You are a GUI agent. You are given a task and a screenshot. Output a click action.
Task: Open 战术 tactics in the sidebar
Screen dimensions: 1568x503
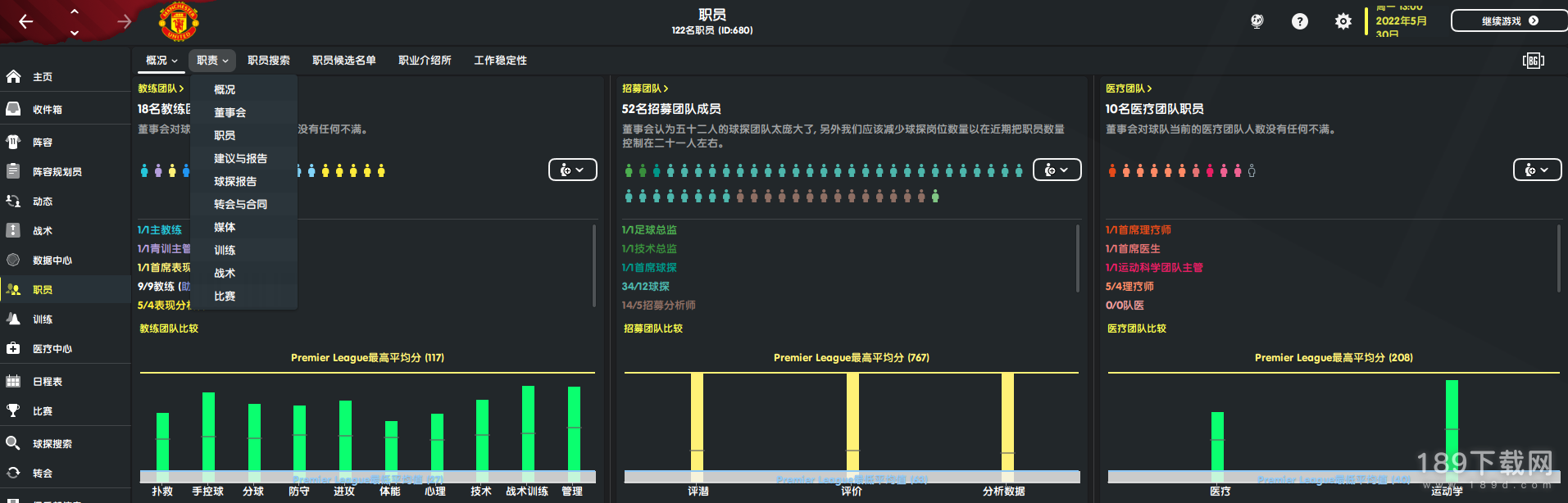point(43,231)
